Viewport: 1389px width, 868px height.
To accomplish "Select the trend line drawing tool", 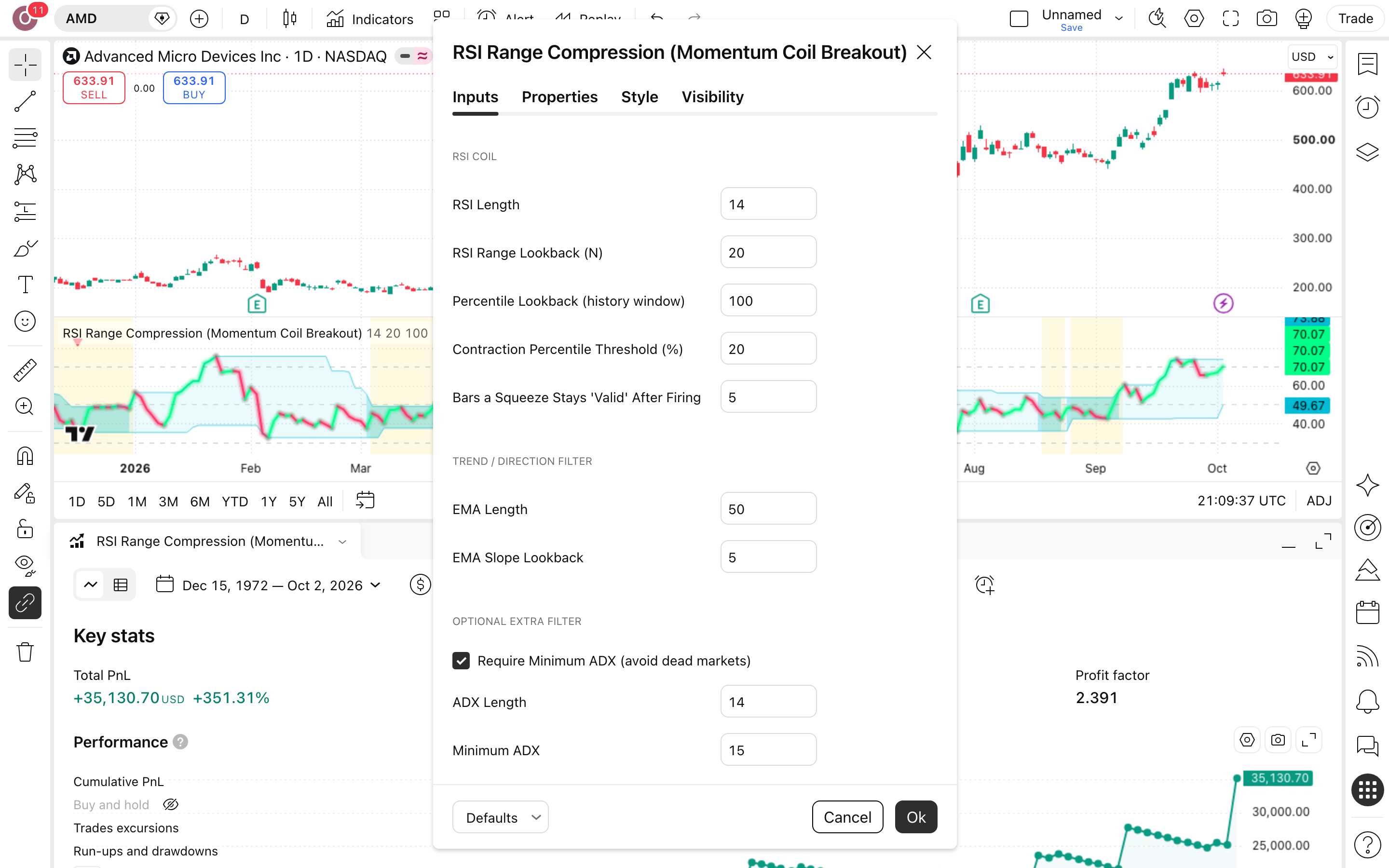I will (x=25, y=102).
